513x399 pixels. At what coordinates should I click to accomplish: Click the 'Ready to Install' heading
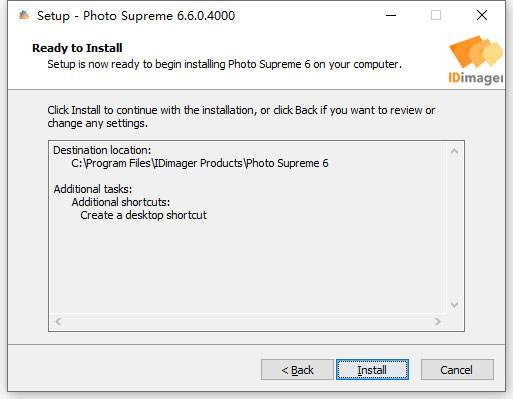coord(77,48)
